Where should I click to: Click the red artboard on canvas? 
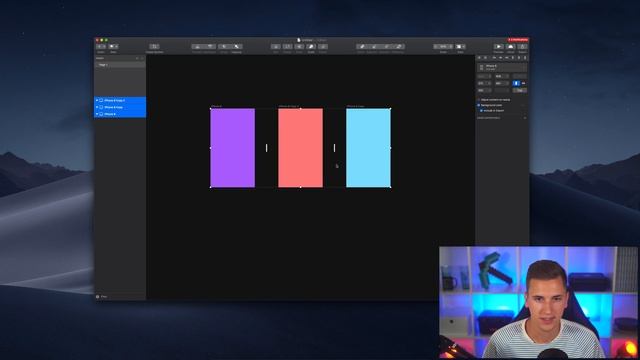[300, 148]
